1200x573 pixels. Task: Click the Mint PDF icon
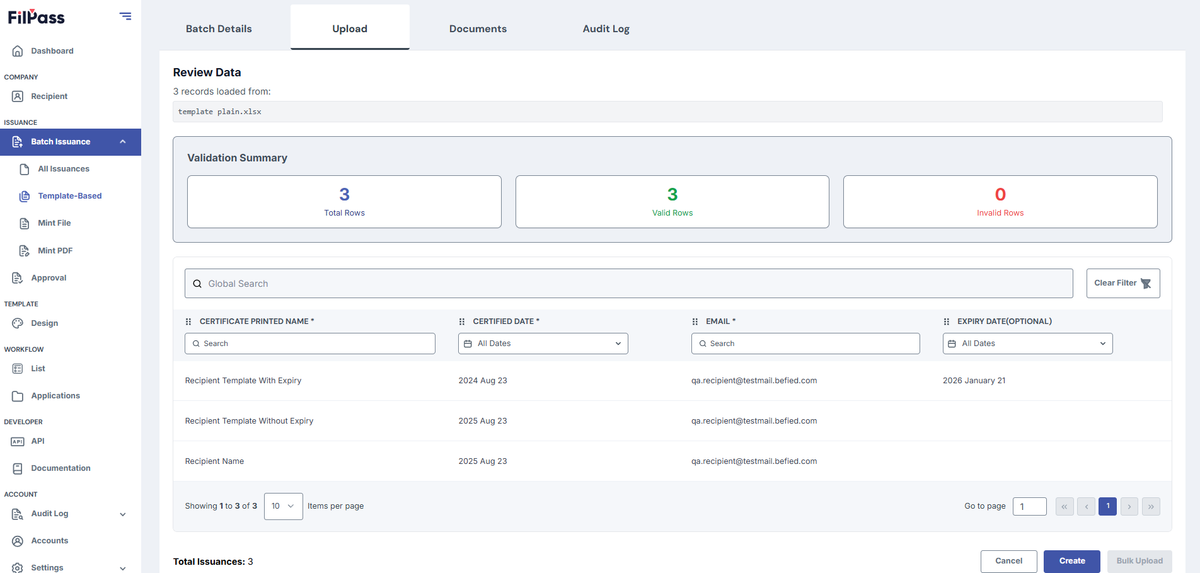point(25,250)
